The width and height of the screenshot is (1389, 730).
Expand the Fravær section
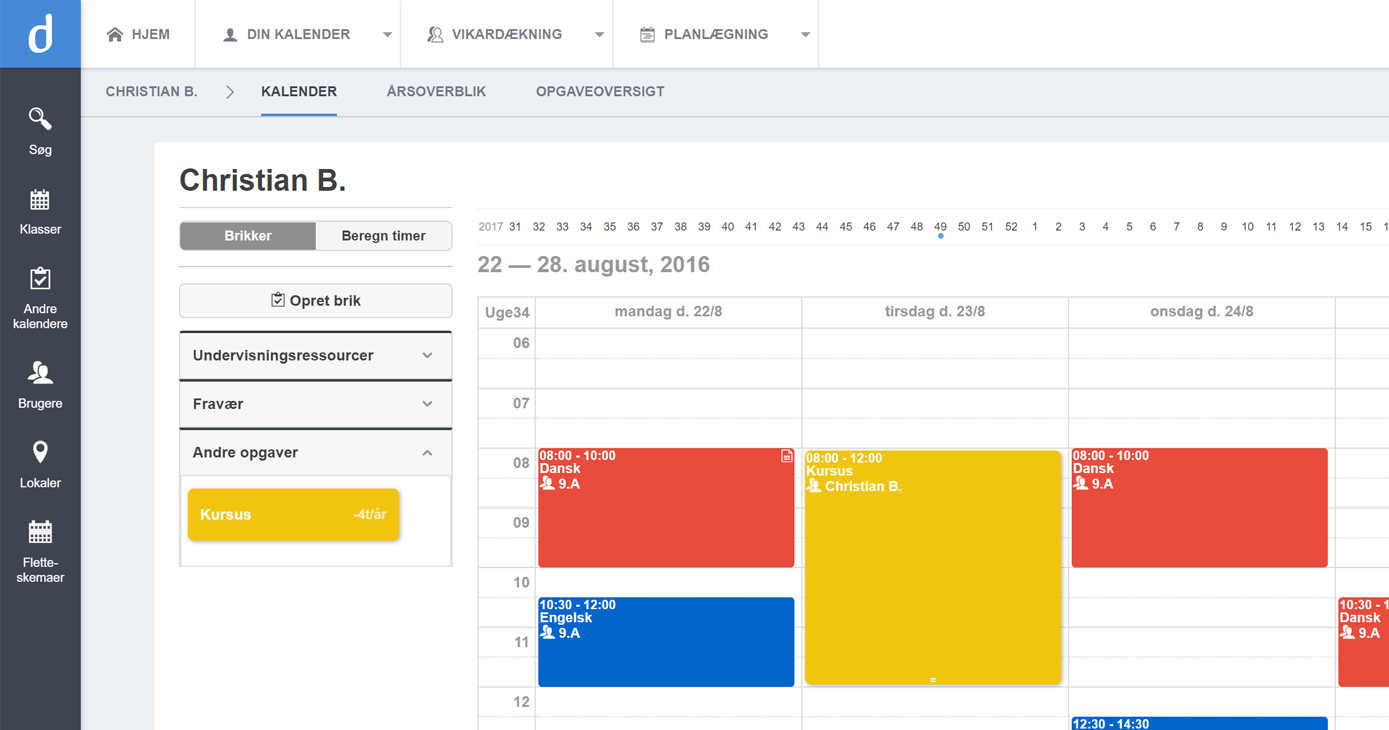point(316,404)
